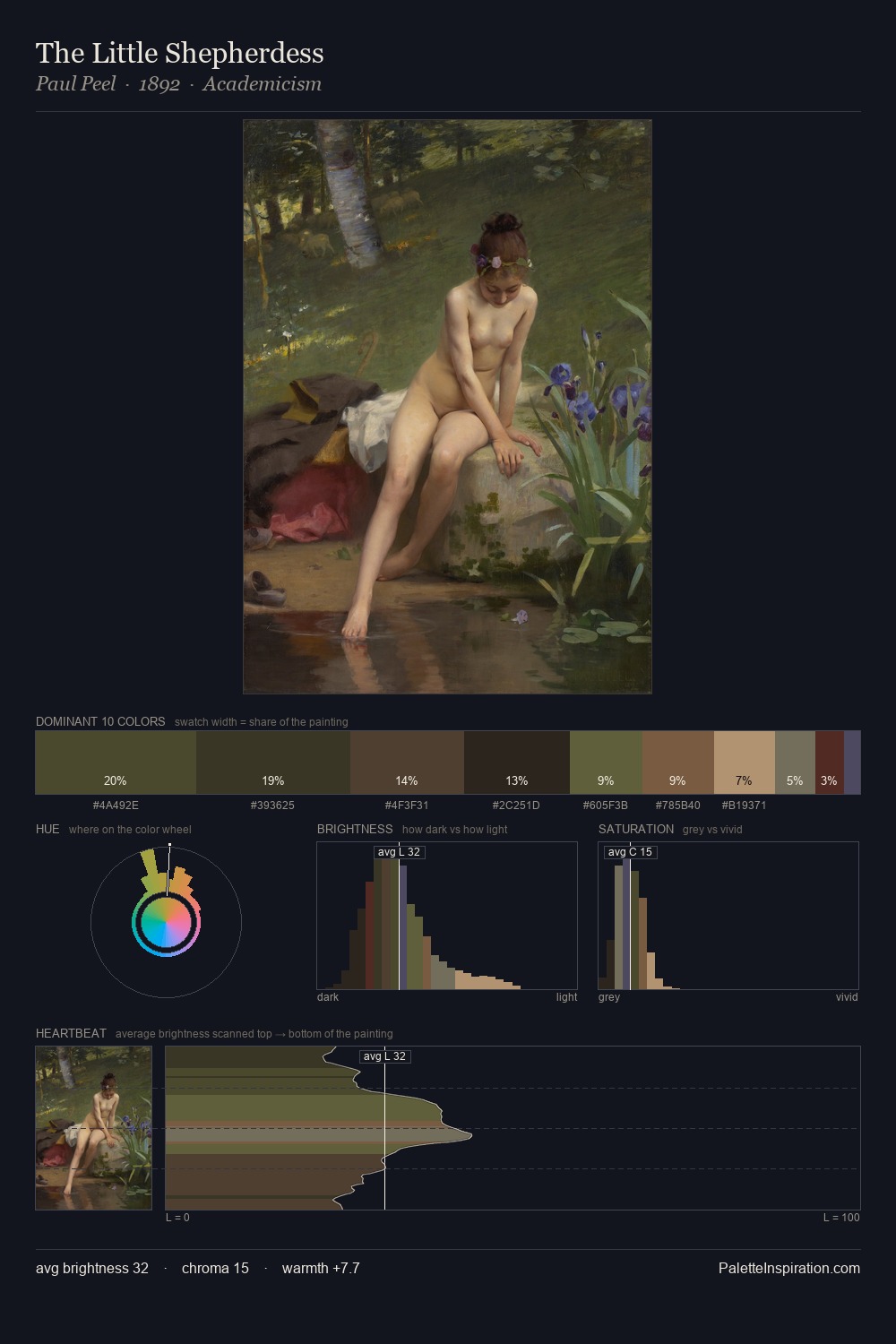Click the 20% olive swatch #4A492E

coord(116,762)
